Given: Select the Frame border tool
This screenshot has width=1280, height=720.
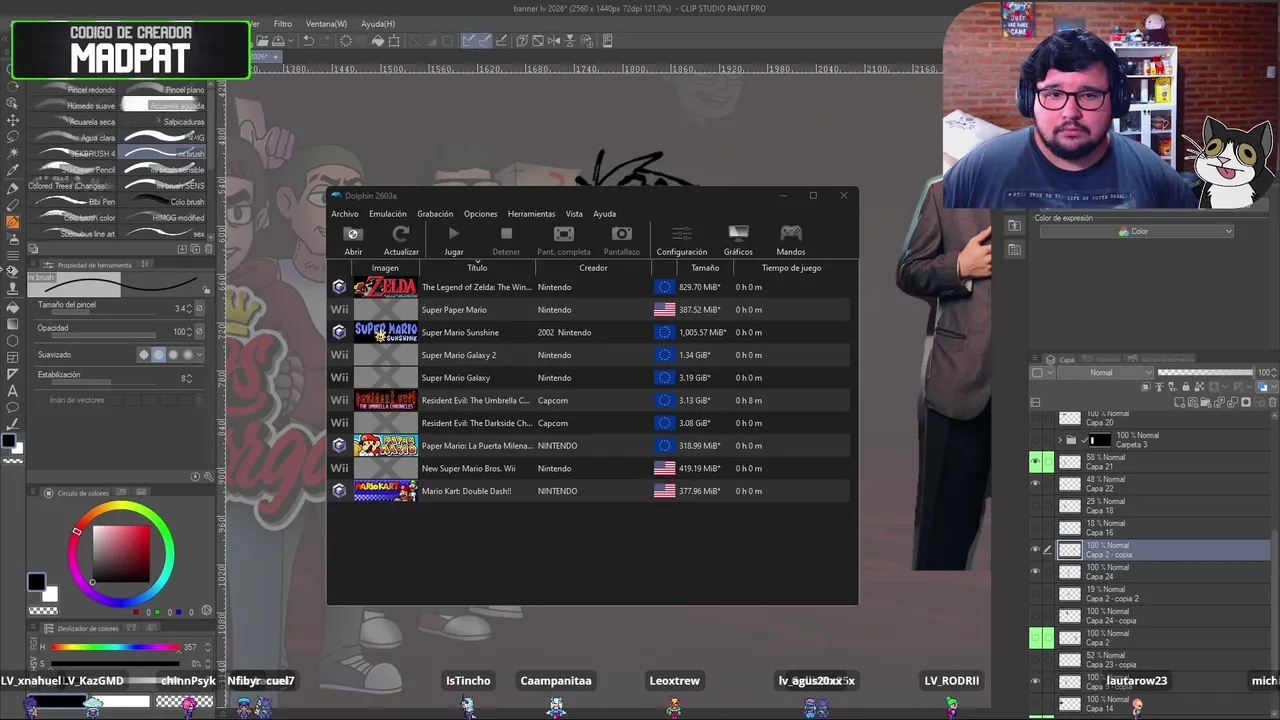Looking at the screenshot, I should coord(13,357).
